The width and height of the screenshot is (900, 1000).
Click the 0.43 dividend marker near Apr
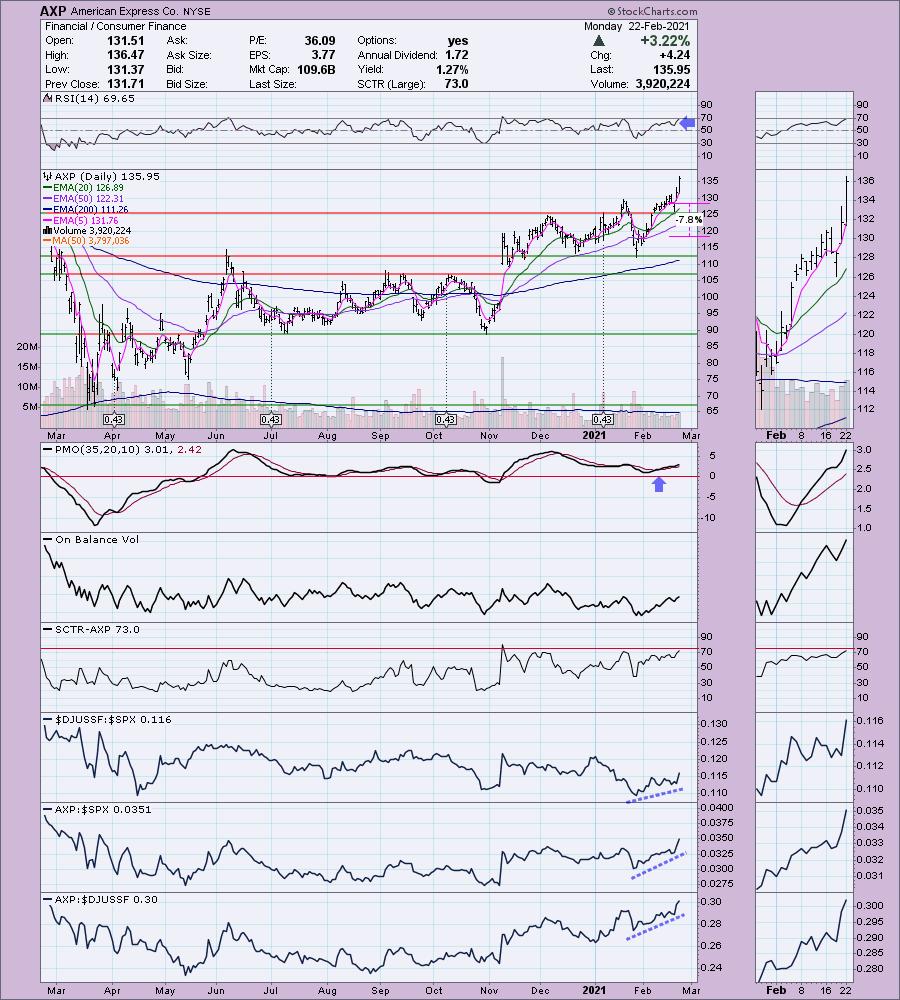coord(114,419)
